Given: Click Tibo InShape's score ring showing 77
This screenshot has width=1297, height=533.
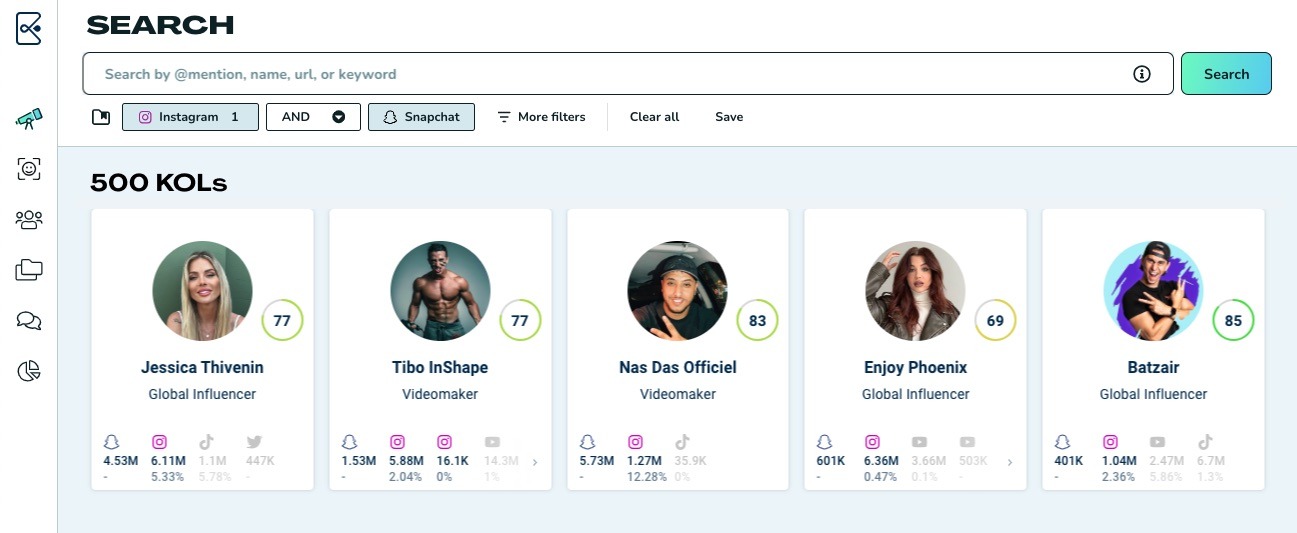Looking at the screenshot, I should [520, 320].
